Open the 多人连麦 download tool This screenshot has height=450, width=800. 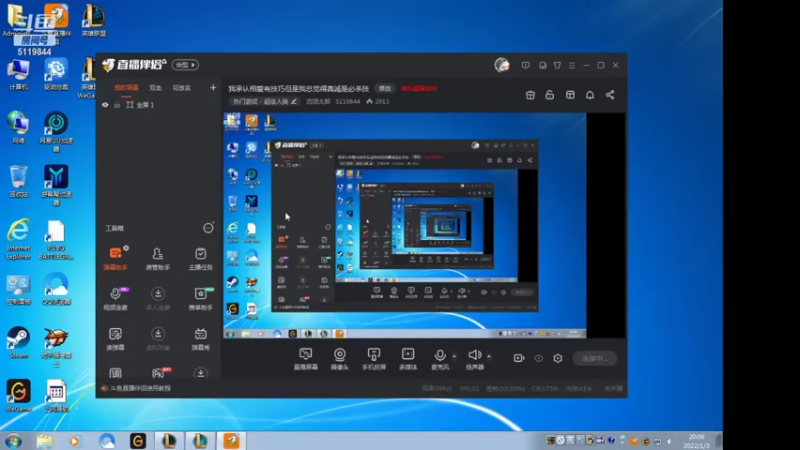pyautogui.click(x=158, y=298)
